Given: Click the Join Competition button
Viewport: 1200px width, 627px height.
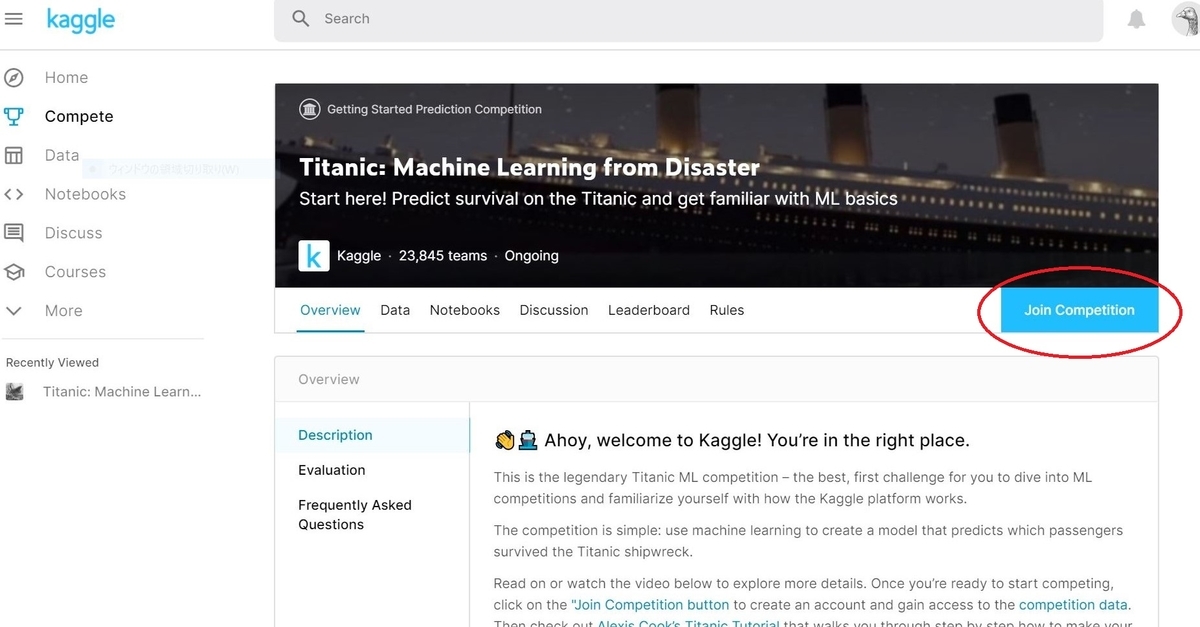Looking at the screenshot, I should click(1079, 310).
